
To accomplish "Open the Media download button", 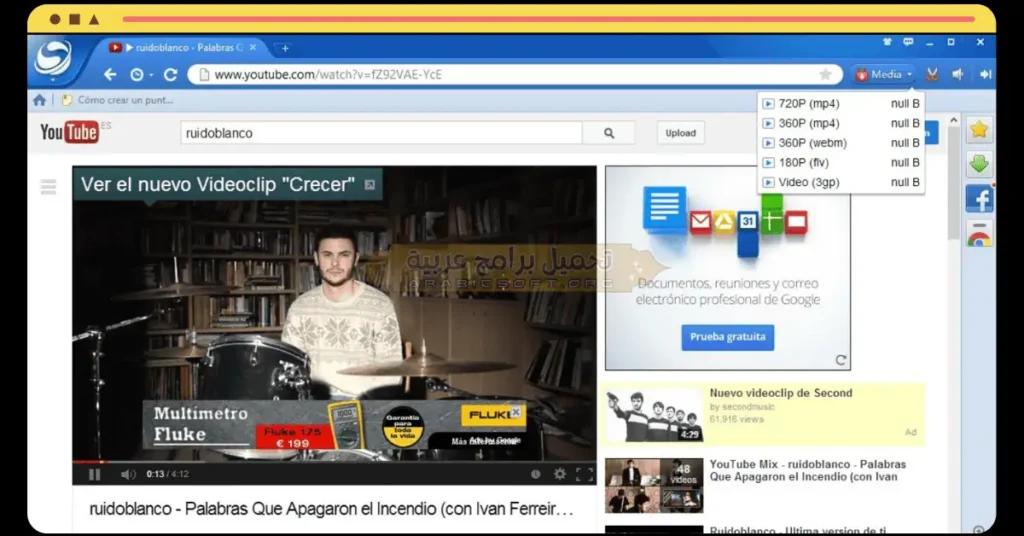I will coord(884,74).
